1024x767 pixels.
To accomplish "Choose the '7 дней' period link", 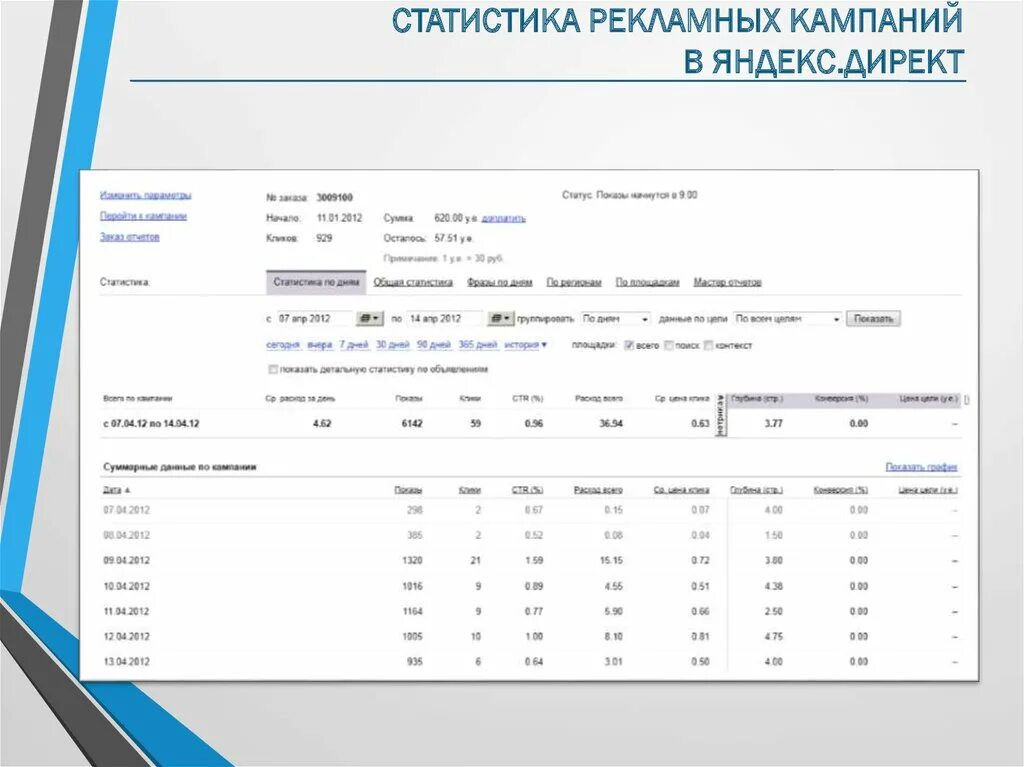I will point(354,345).
